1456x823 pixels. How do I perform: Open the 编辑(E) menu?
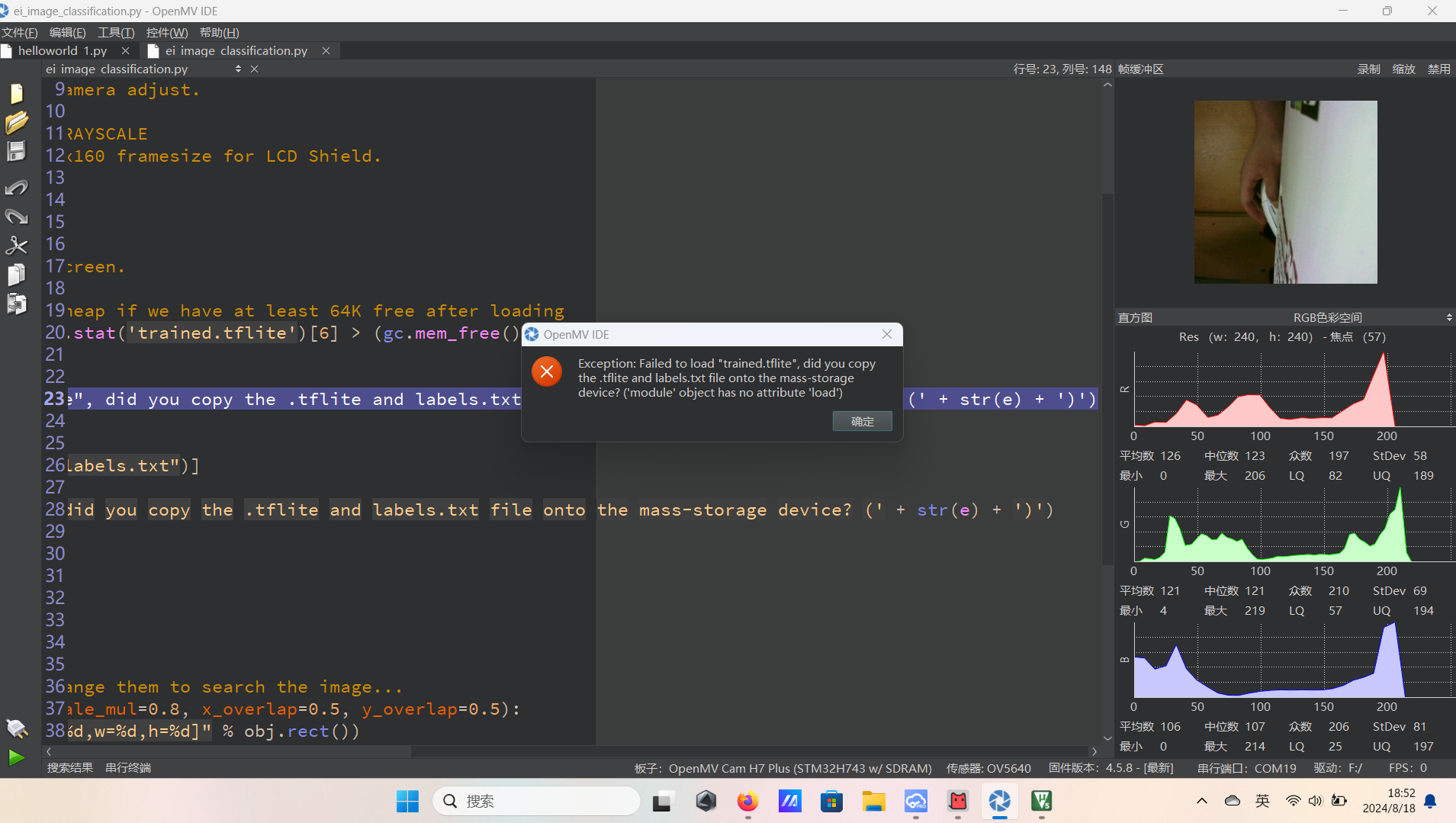click(68, 32)
